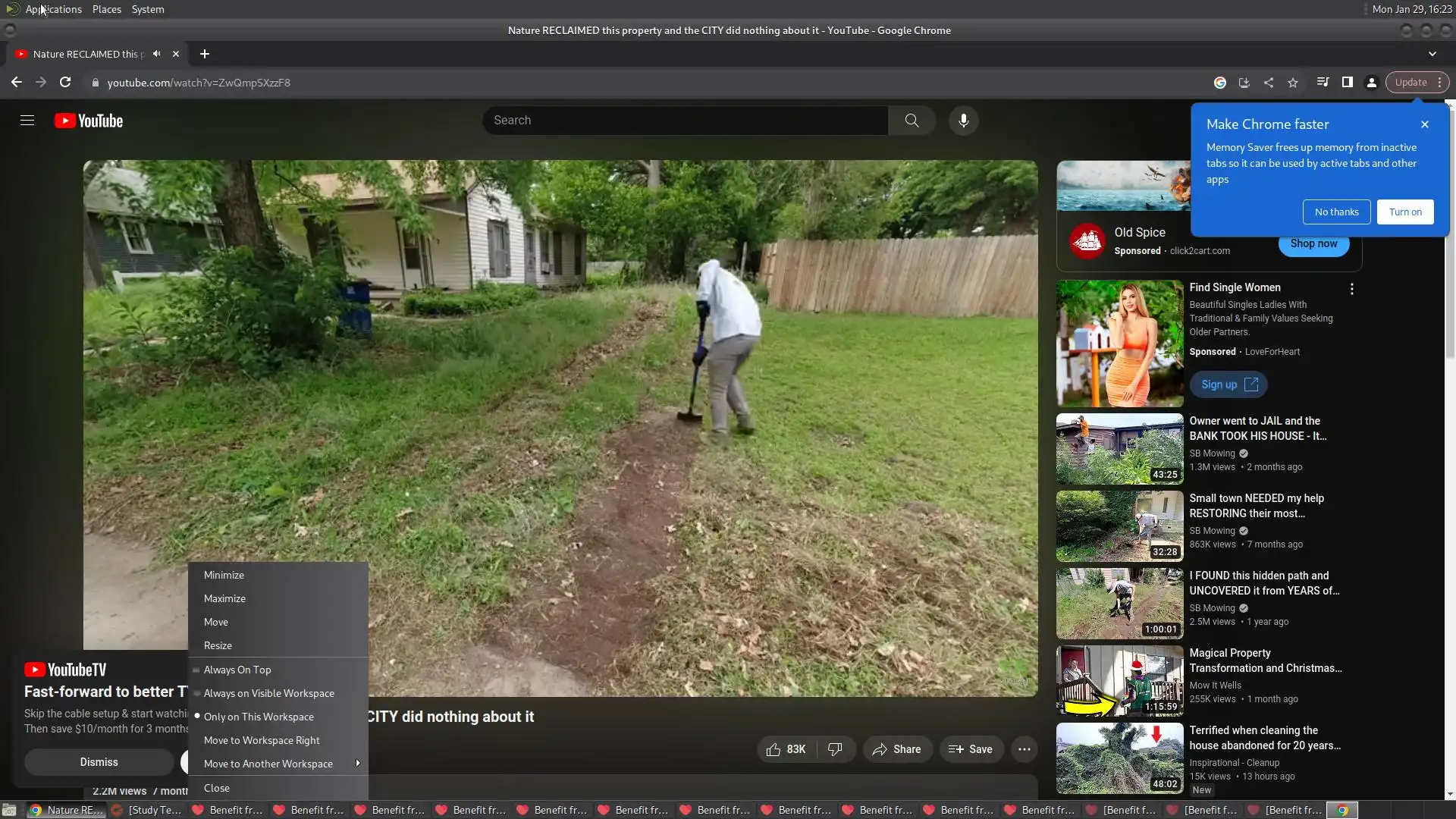This screenshot has width=1456, height=819.
Task: Click the Share button
Action: [896, 749]
